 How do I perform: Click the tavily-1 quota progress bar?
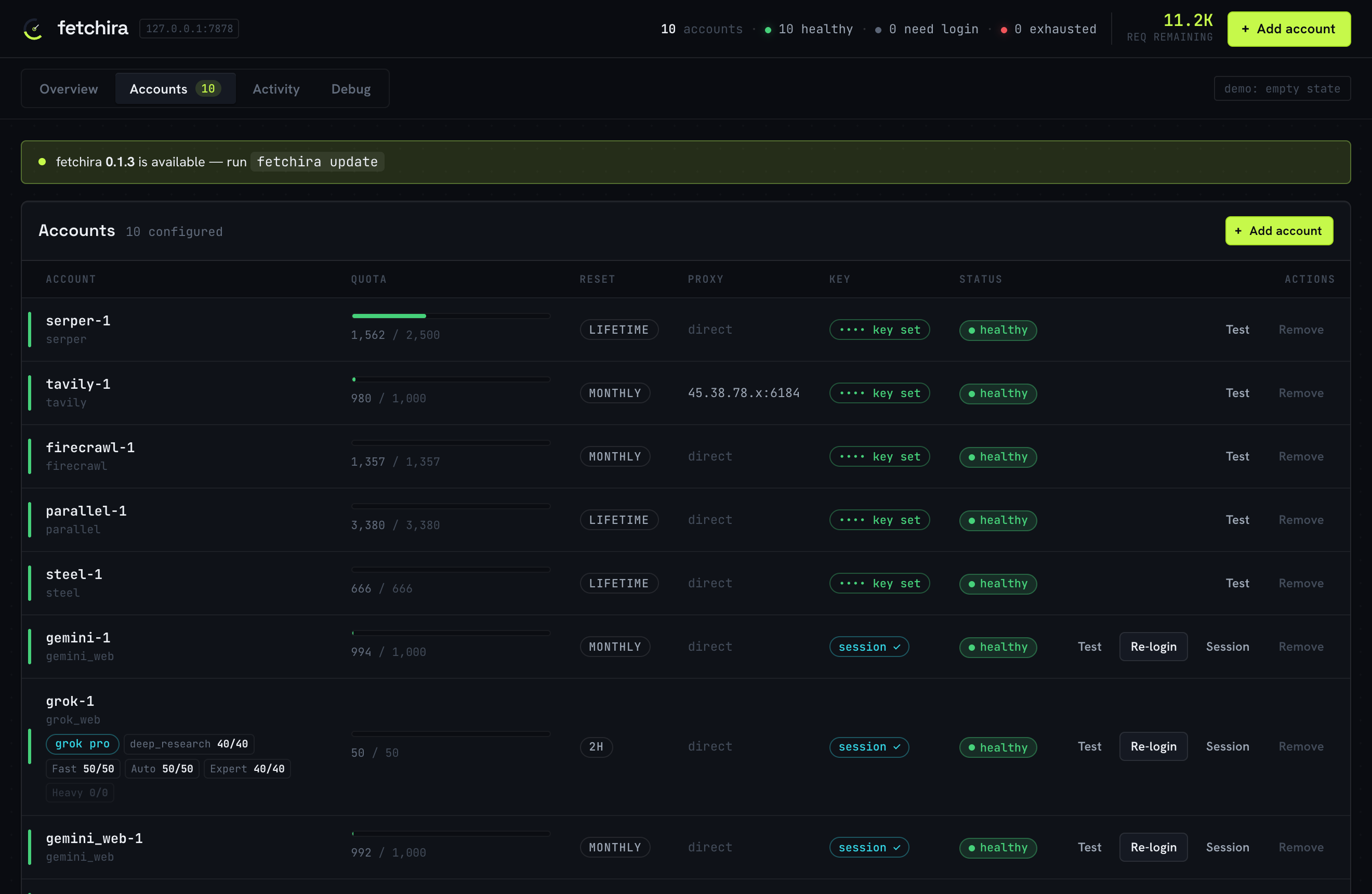451,379
